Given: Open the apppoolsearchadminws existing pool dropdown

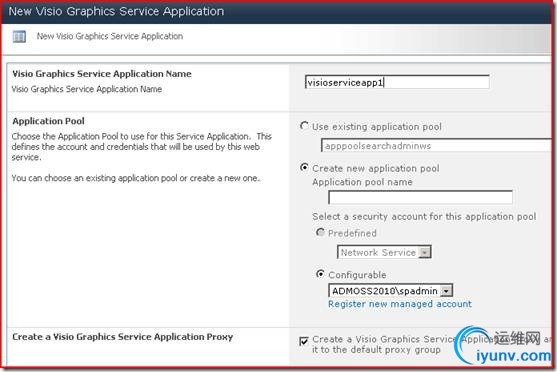Looking at the screenshot, I should 437,146.
